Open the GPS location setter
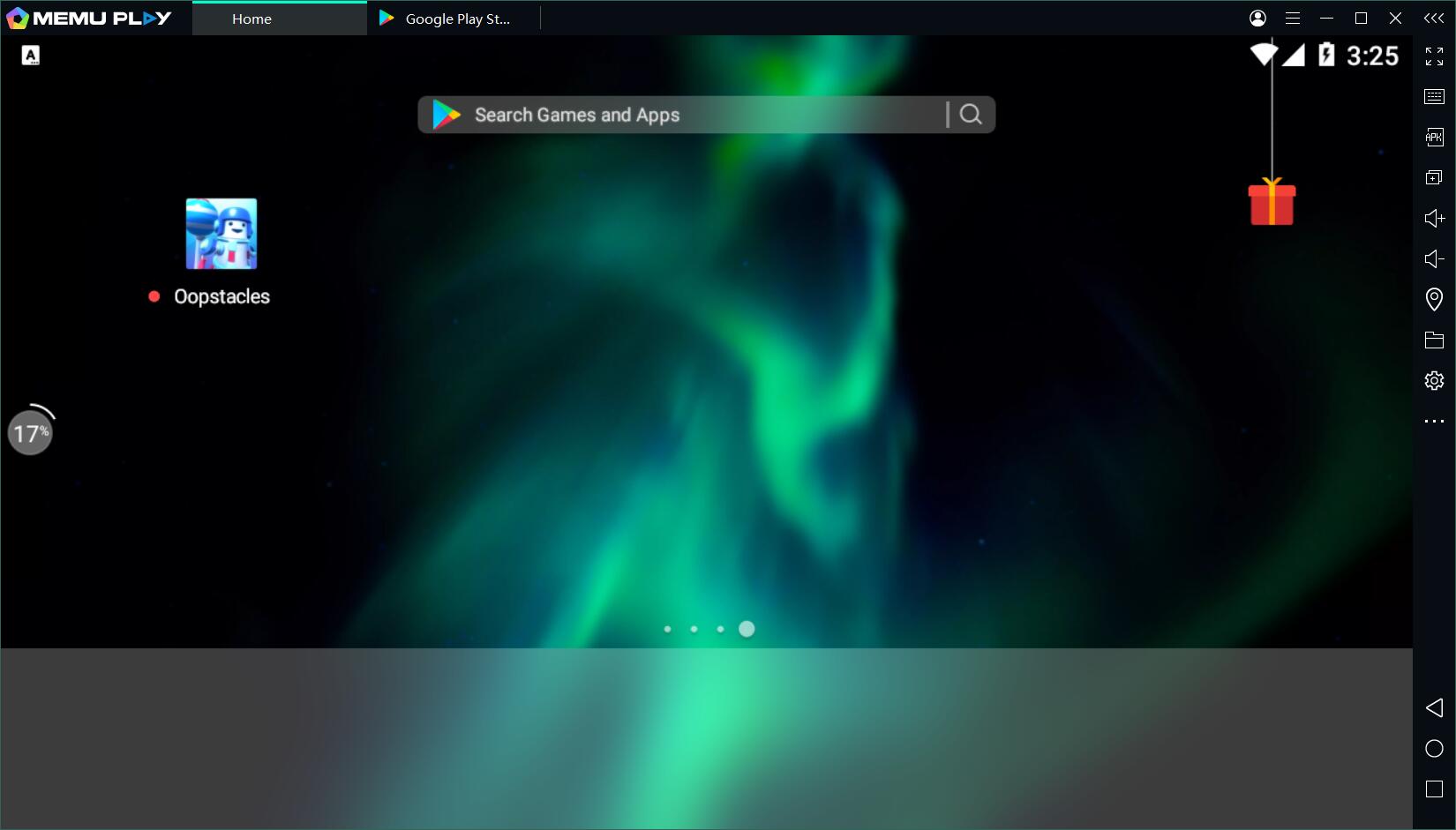1456x830 pixels. click(x=1434, y=299)
